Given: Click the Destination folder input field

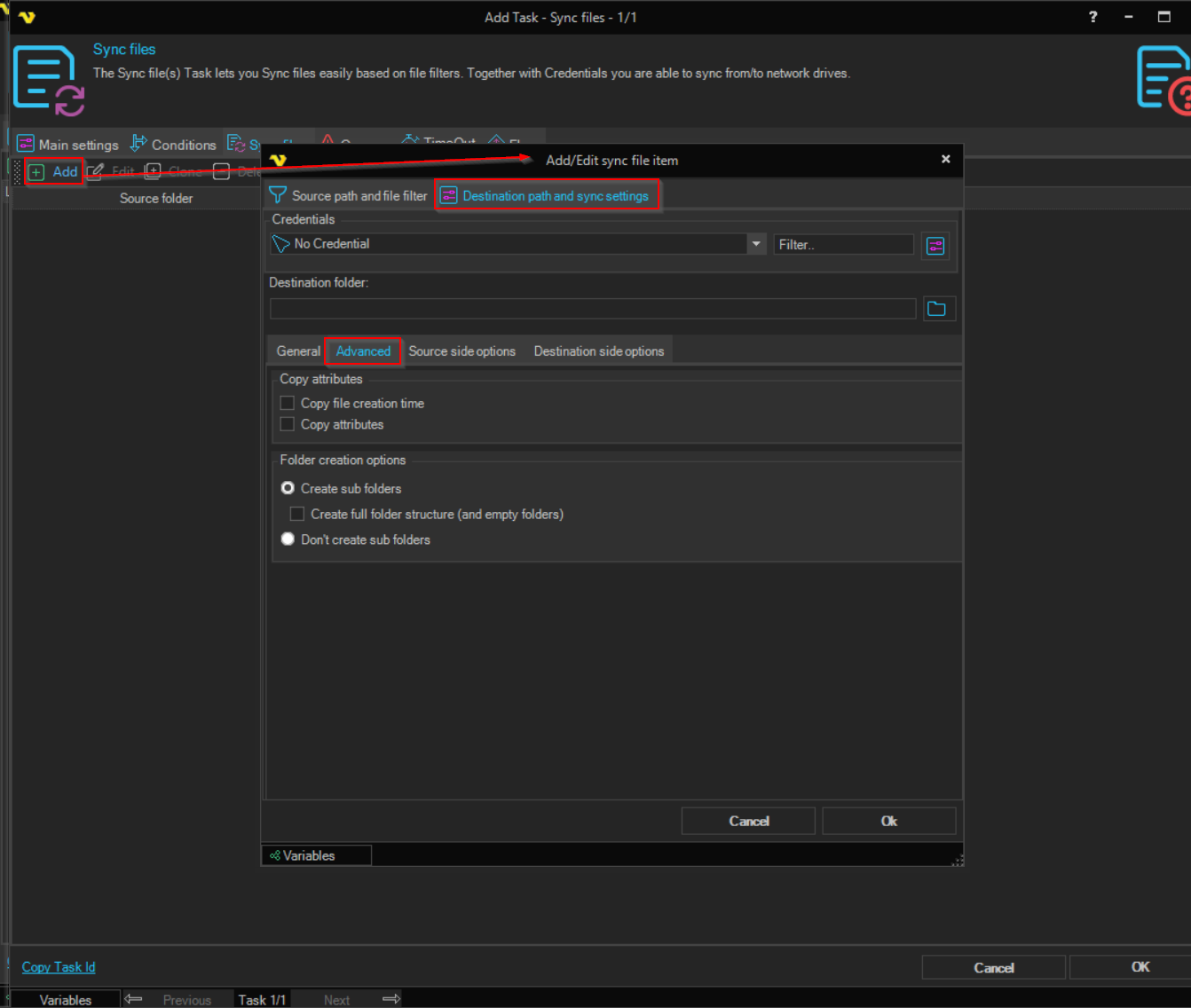Looking at the screenshot, I should [592, 309].
